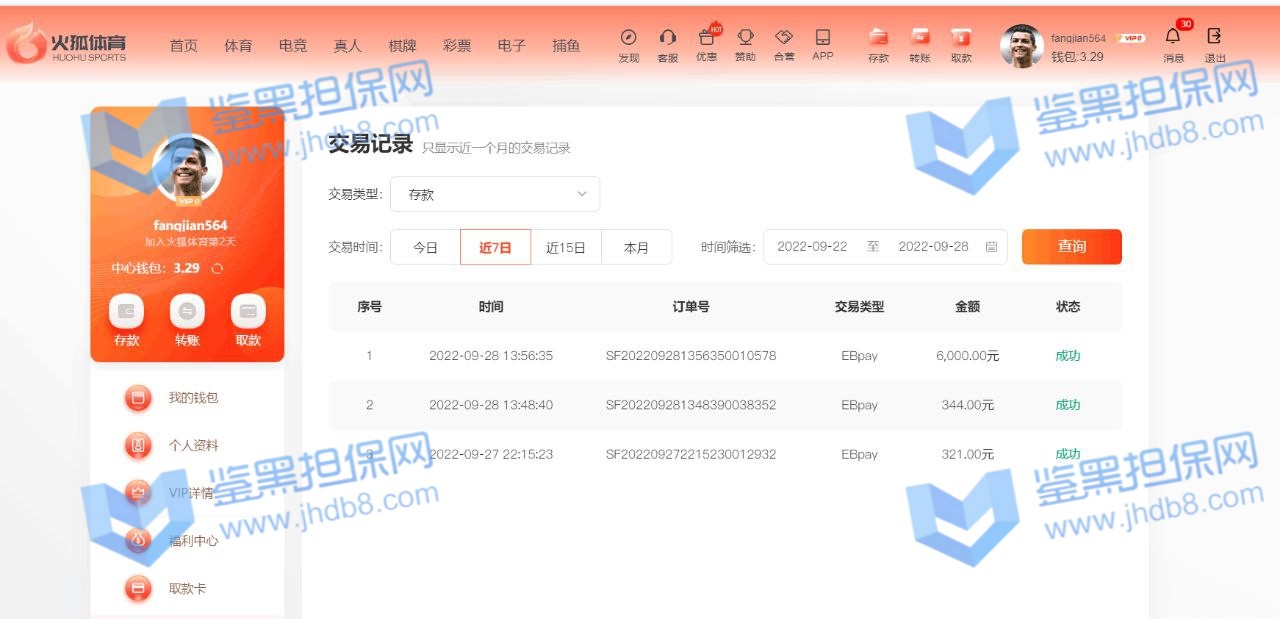1280x619 pixels.
Task: Open 我的钱包 in the sidebar
Action: click(x=193, y=398)
